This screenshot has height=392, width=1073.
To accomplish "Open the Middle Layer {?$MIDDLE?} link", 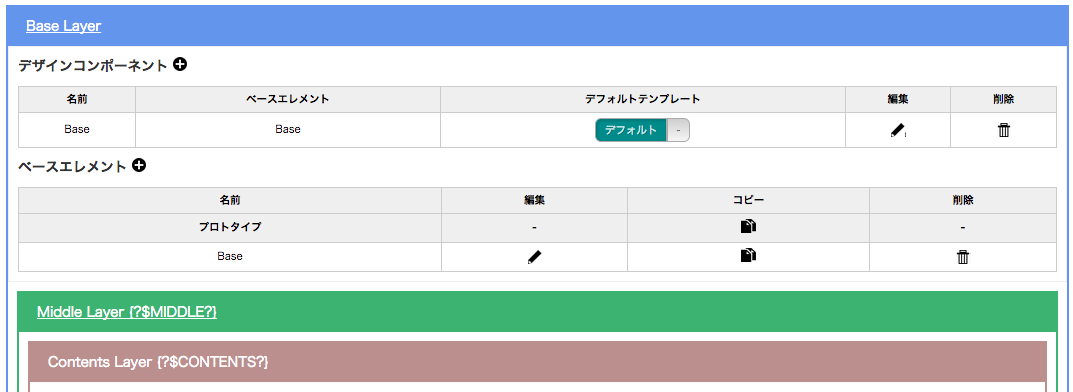I will pos(127,312).
